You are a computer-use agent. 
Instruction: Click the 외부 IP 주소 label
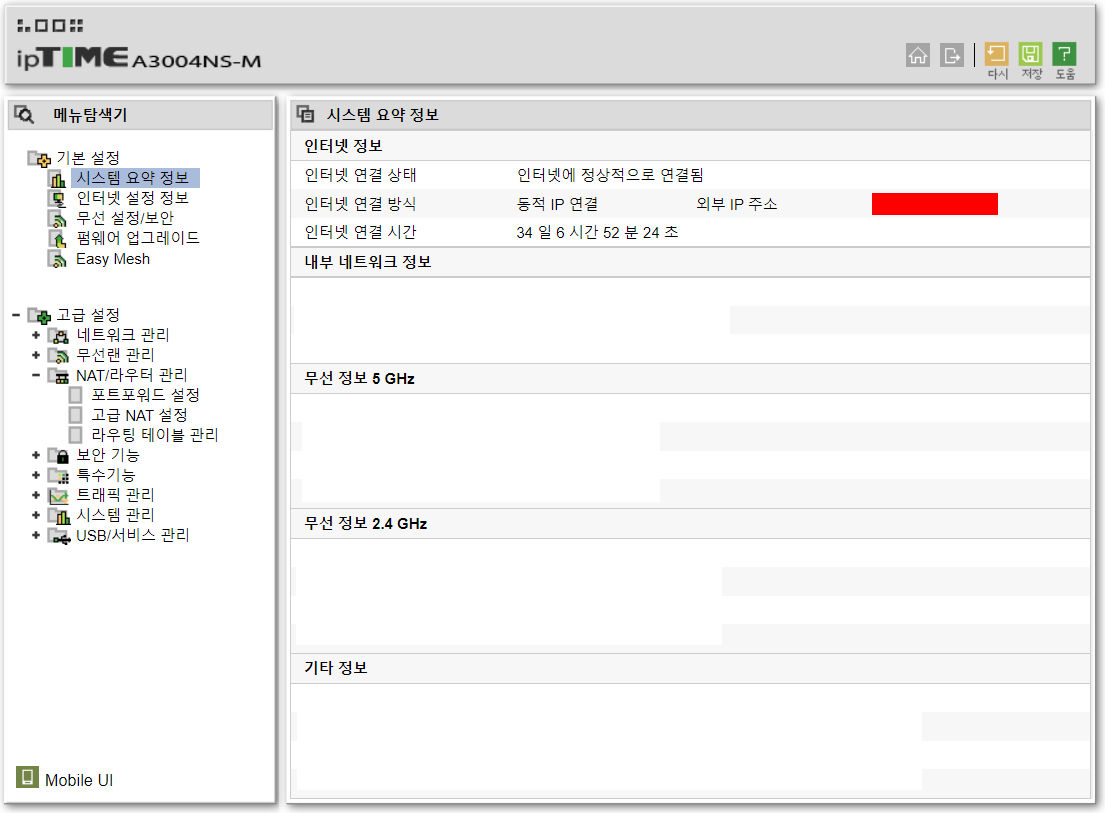pos(737,204)
